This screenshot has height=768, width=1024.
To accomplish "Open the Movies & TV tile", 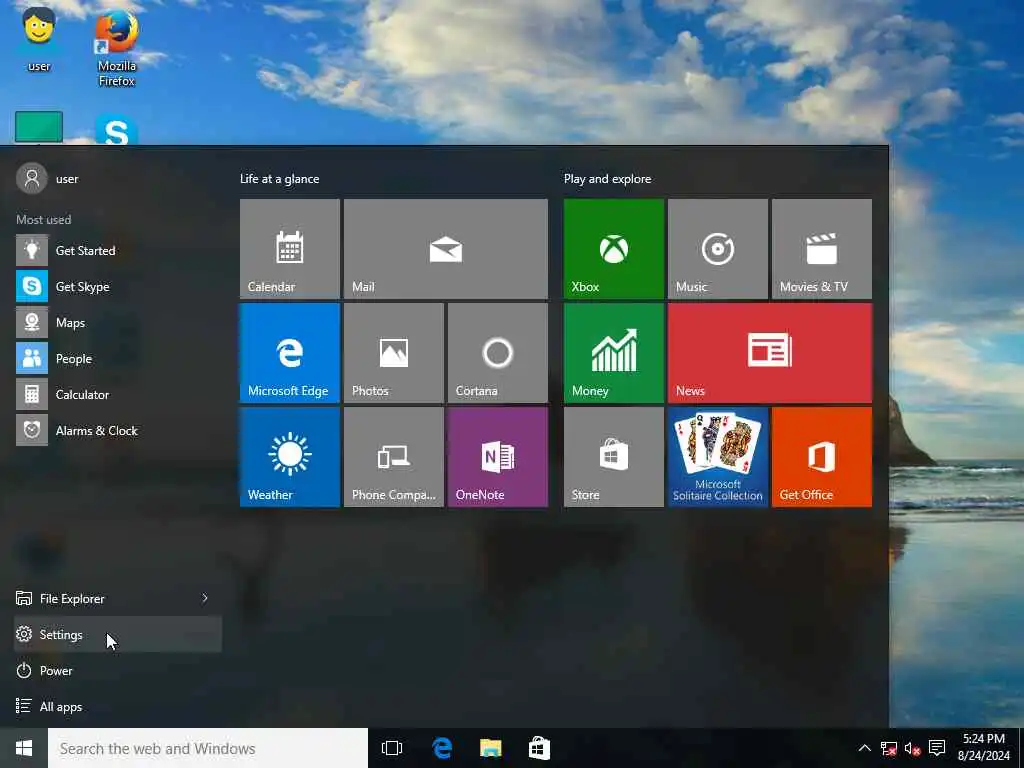I will click(x=822, y=249).
